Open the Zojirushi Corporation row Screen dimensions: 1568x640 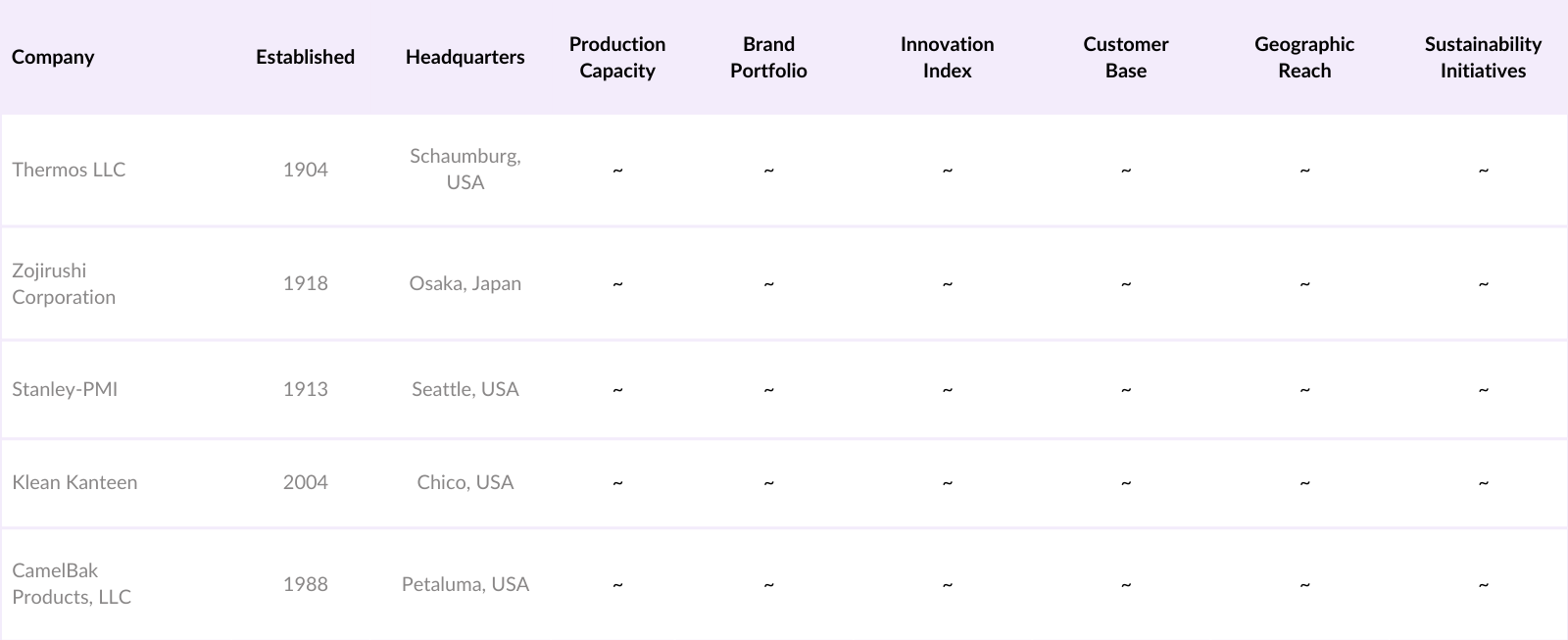[64, 283]
